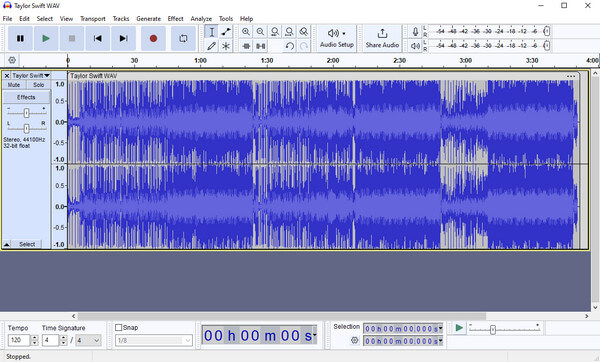Toggle the Loop playback button
This screenshot has width=600, height=362.
pyautogui.click(x=183, y=38)
